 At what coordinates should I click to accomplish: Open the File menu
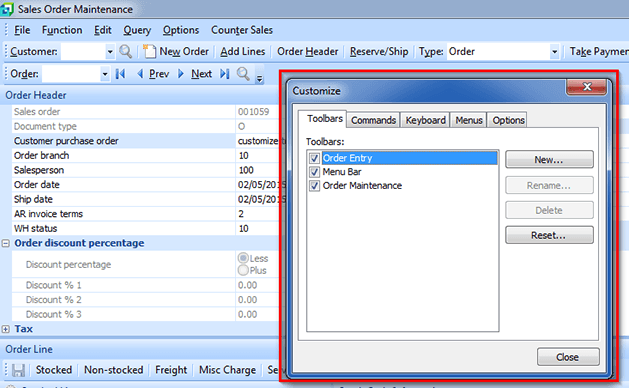pyautogui.click(x=22, y=30)
